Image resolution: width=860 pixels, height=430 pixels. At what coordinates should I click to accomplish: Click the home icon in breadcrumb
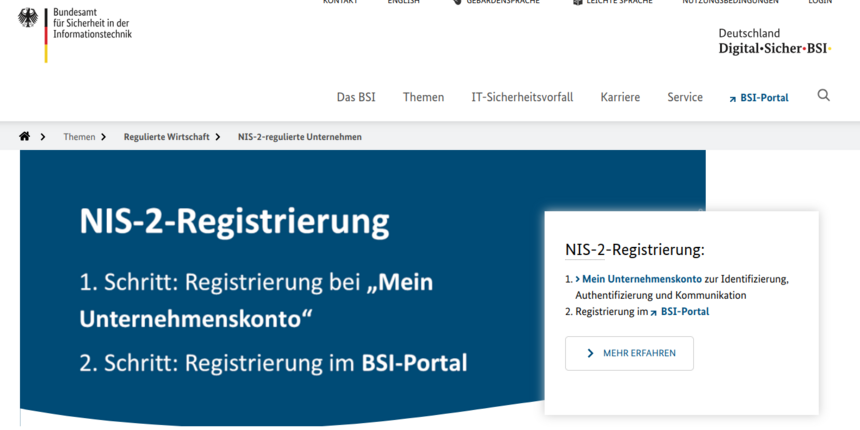click(25, 136)
